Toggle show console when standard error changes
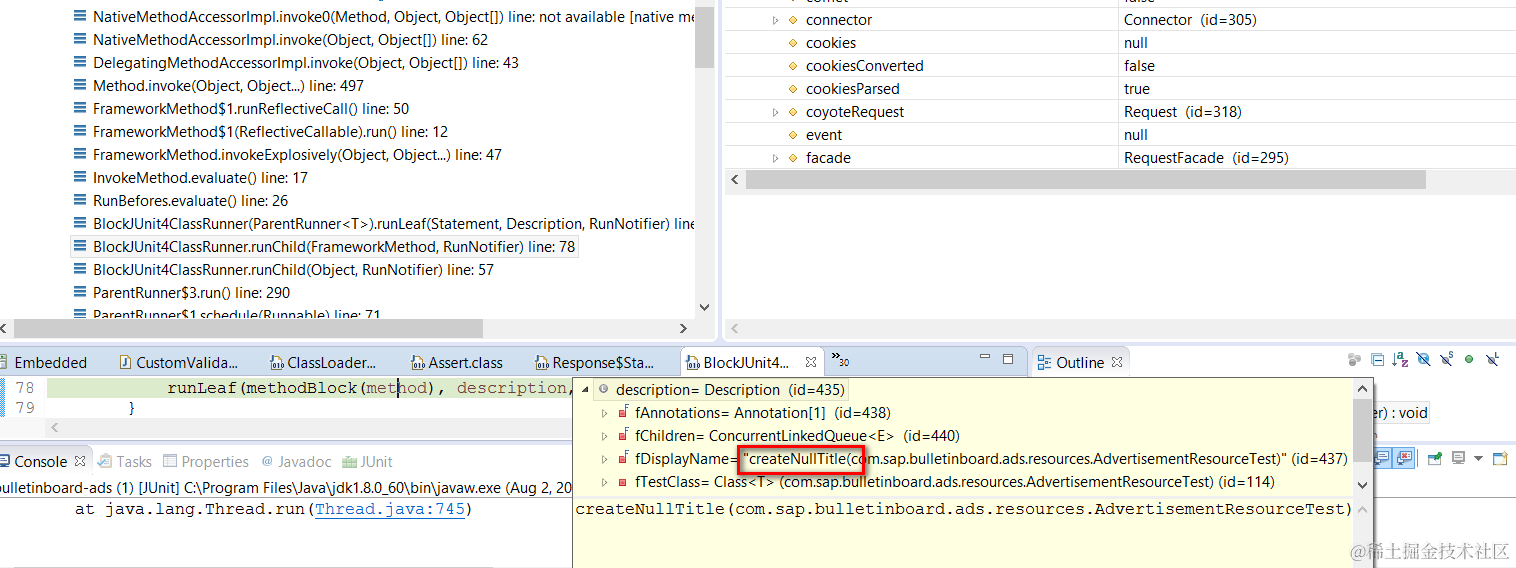1516x568 pixels. 1404,458
